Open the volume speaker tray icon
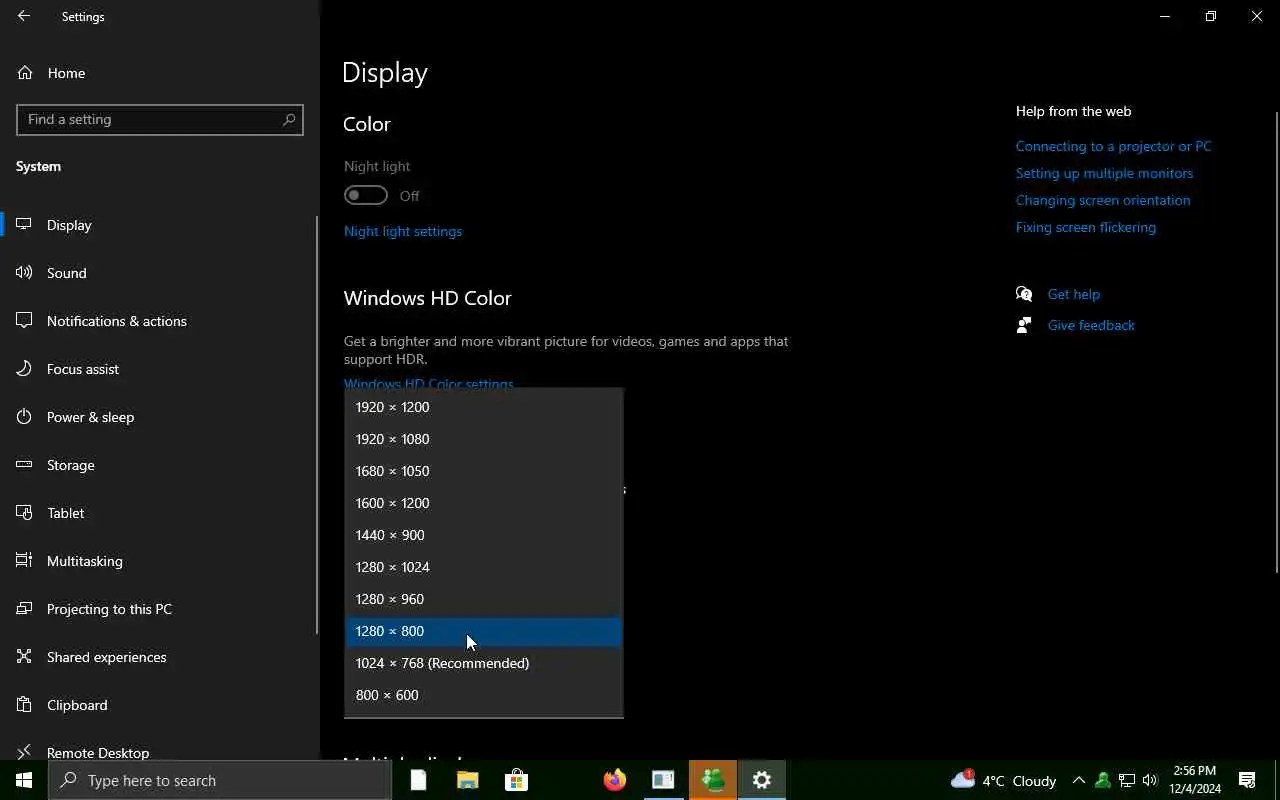 [1150, 780]
